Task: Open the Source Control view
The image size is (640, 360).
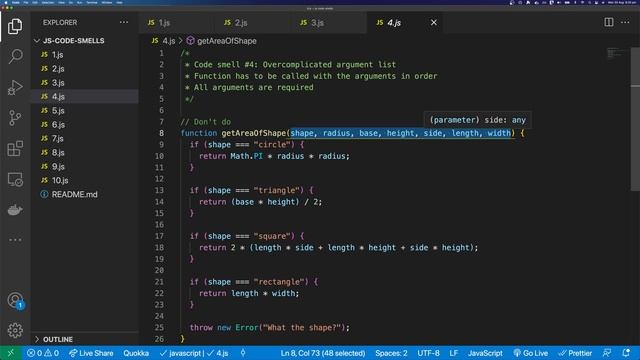Action: point(15,118)
